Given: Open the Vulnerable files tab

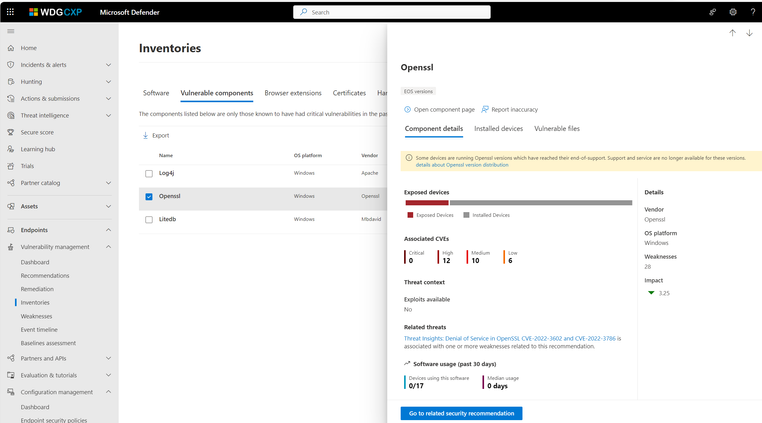Looking at the screenshot, I should [557, 128].
